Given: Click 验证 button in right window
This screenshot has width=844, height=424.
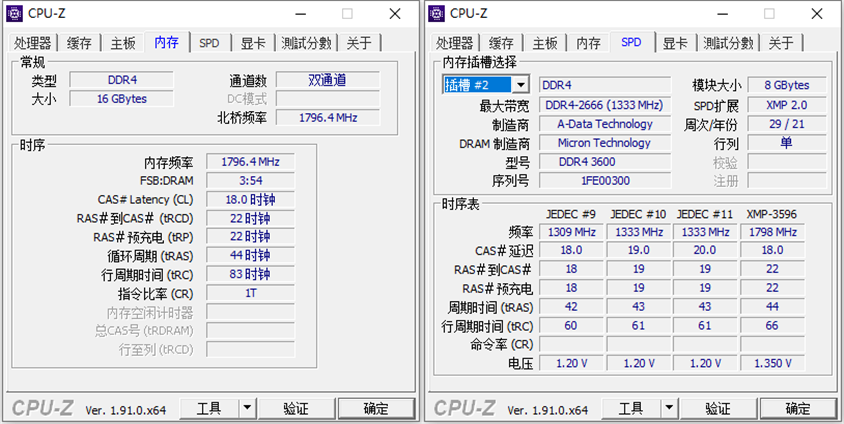Looking at the screenshot, I should tap(718, 409).
